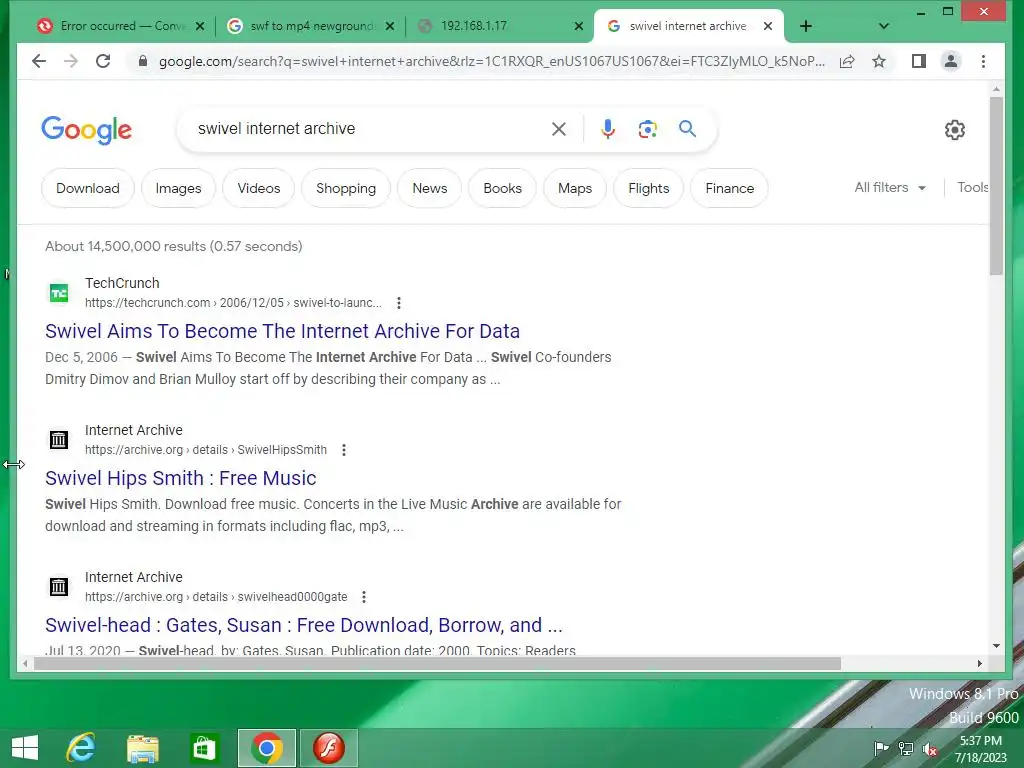The width and height of the screenshot is (1024, 768).
Task: Open a new tab with the plus button
Action: coord(806,26)
